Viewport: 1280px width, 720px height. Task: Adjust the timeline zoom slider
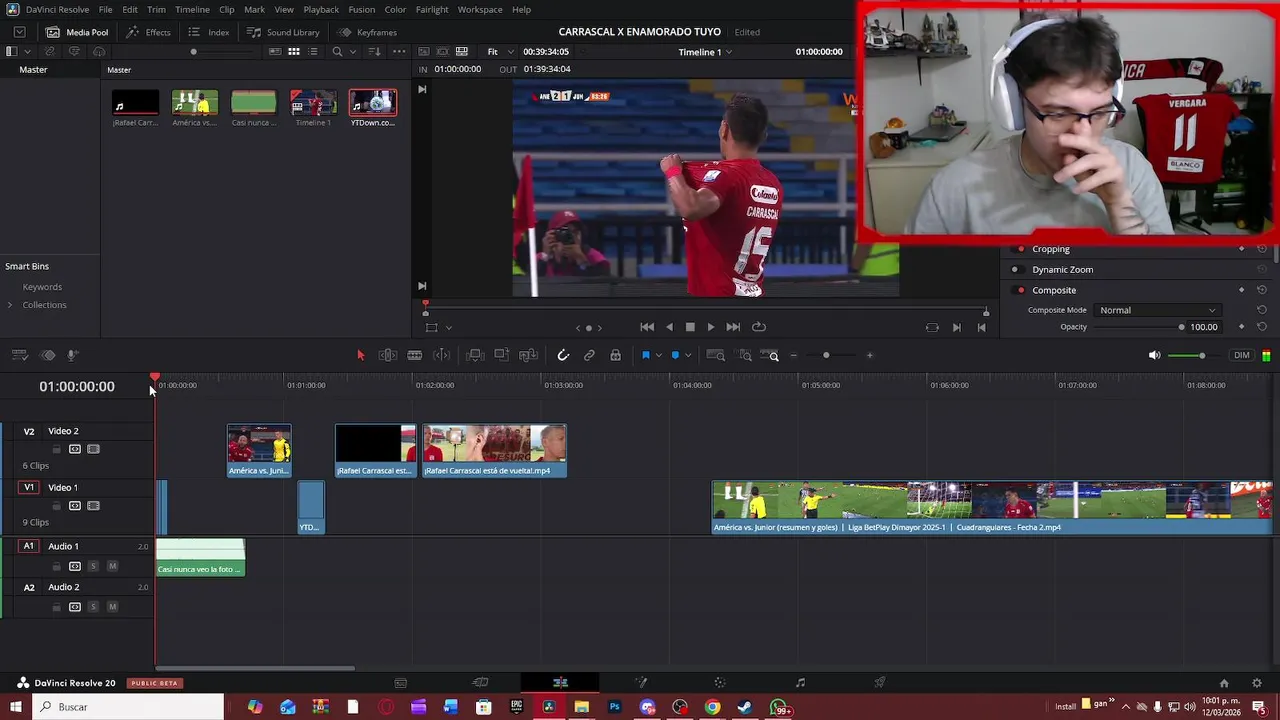click(x=826, y=355)
